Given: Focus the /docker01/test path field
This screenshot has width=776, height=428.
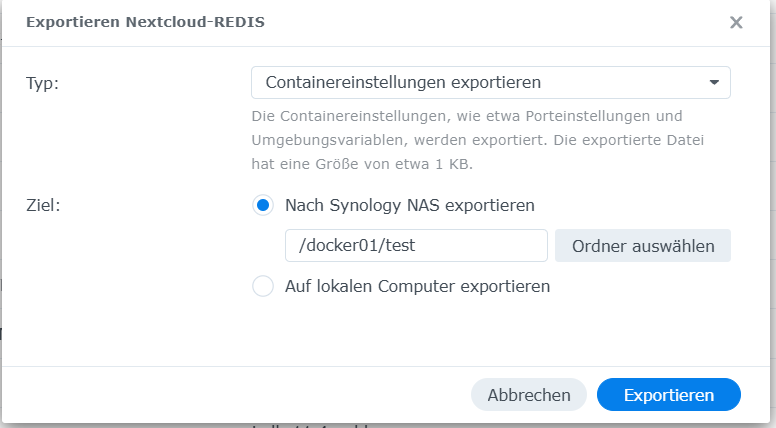Looking at the screenshot, I should coord(415,246).
